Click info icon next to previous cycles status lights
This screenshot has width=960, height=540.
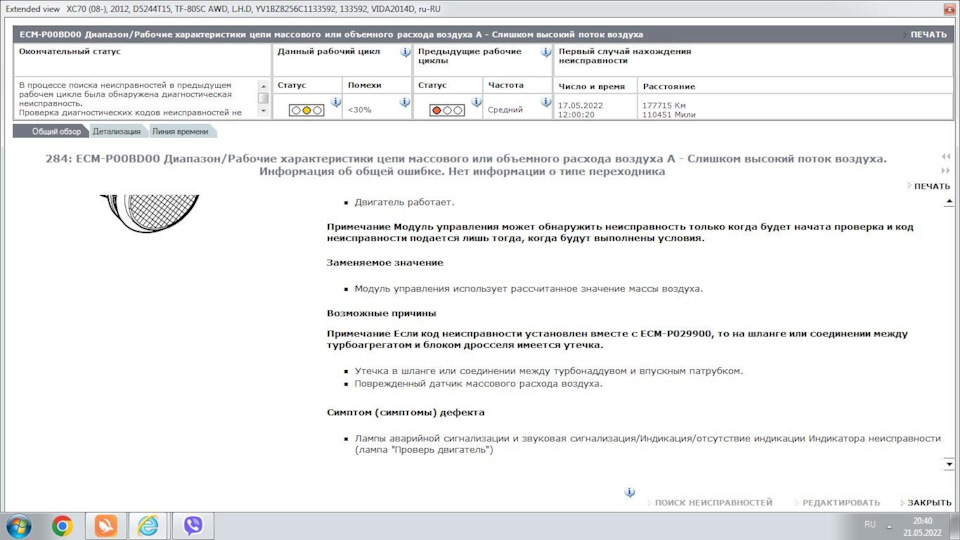pyautogui.click(x=476, y=102)
